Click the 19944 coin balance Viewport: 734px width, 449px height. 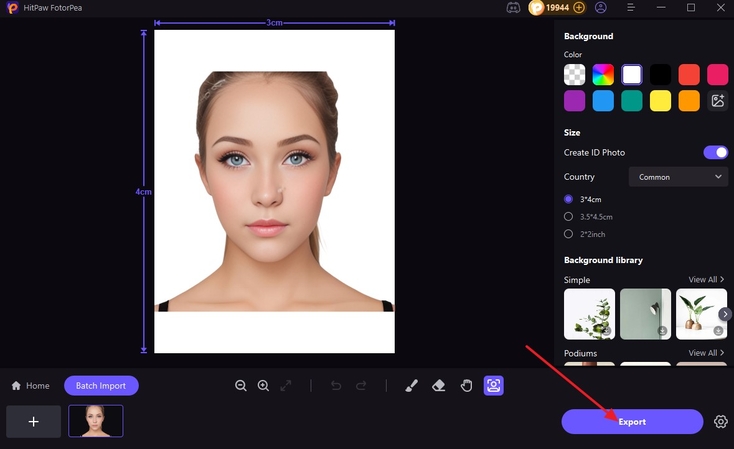click(x=557, y=7)
